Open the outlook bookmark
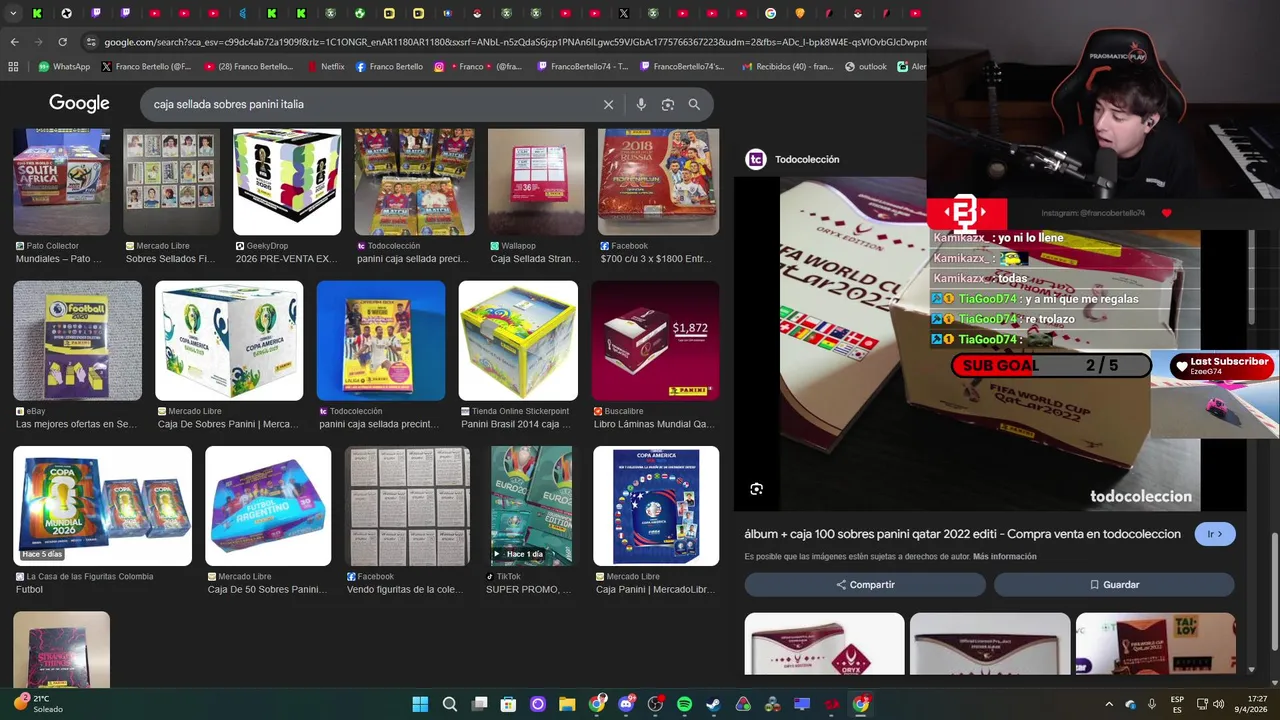 tap(865, 67)
